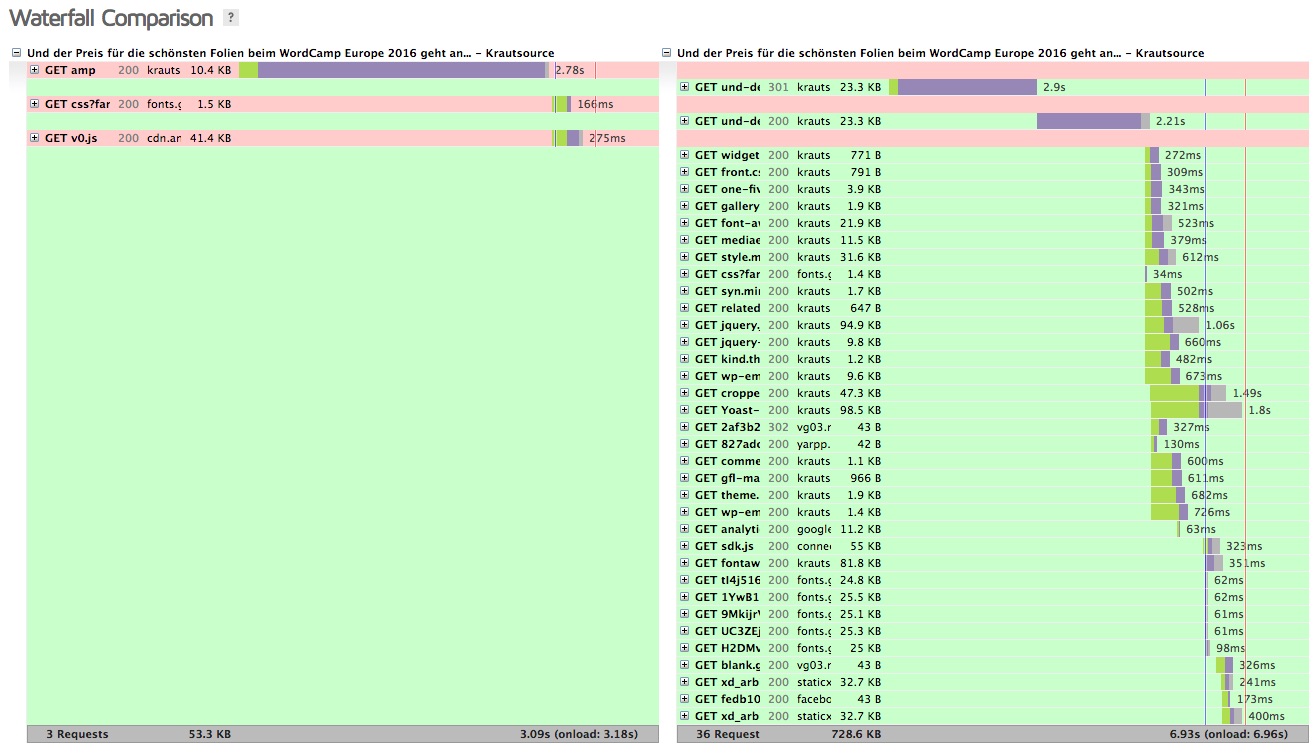Image resolution: width=1313 pixels, height=755 pixels.
Task: Expand the GET fedb10 request row
Action: (x=685, y=699)
